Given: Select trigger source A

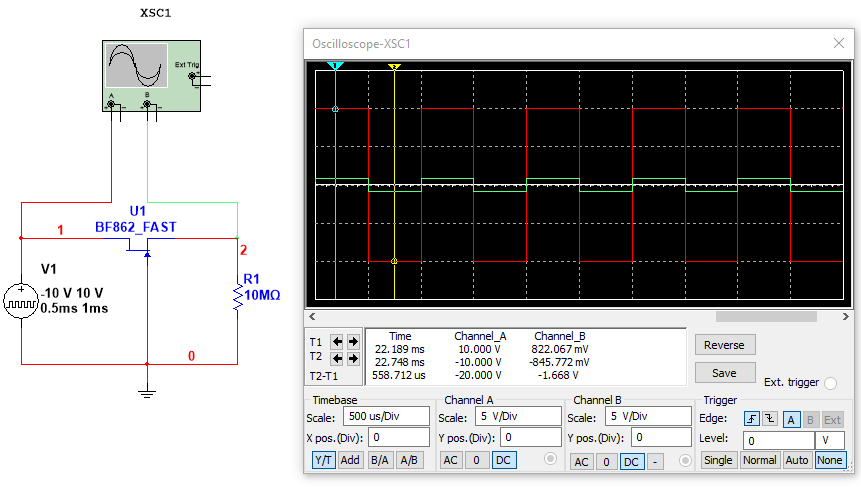Looking at the screenshot, I should coord(791,420).
